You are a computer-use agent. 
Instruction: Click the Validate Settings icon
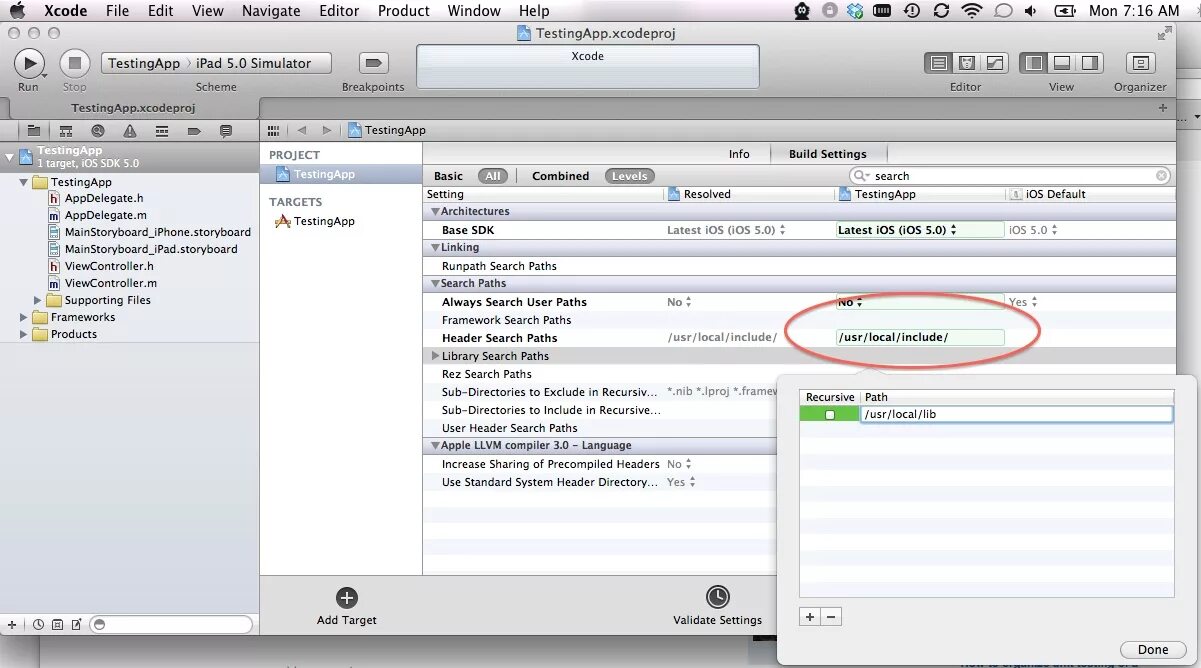[717, 598]
